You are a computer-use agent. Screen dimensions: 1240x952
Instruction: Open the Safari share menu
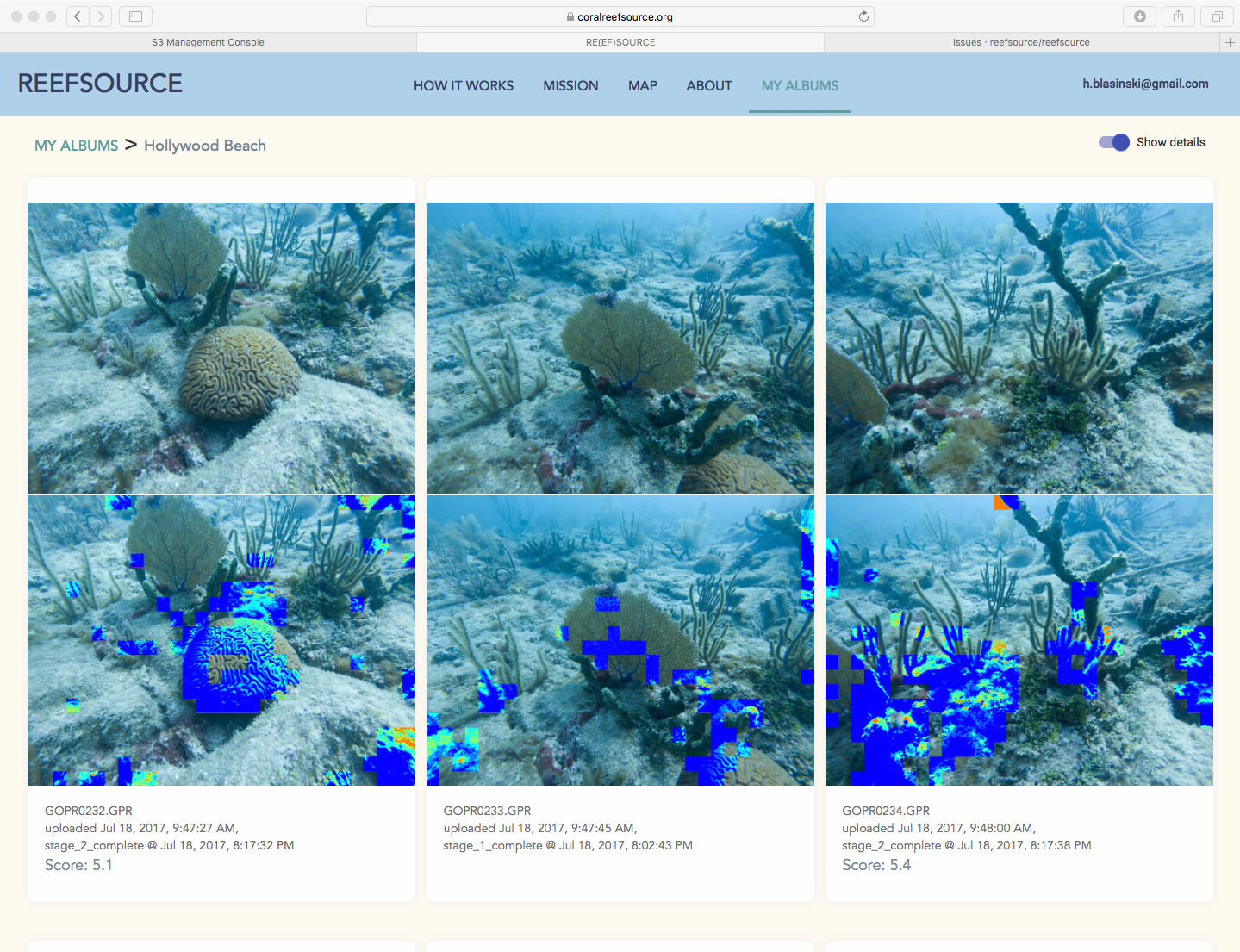tap(1178, 16)
